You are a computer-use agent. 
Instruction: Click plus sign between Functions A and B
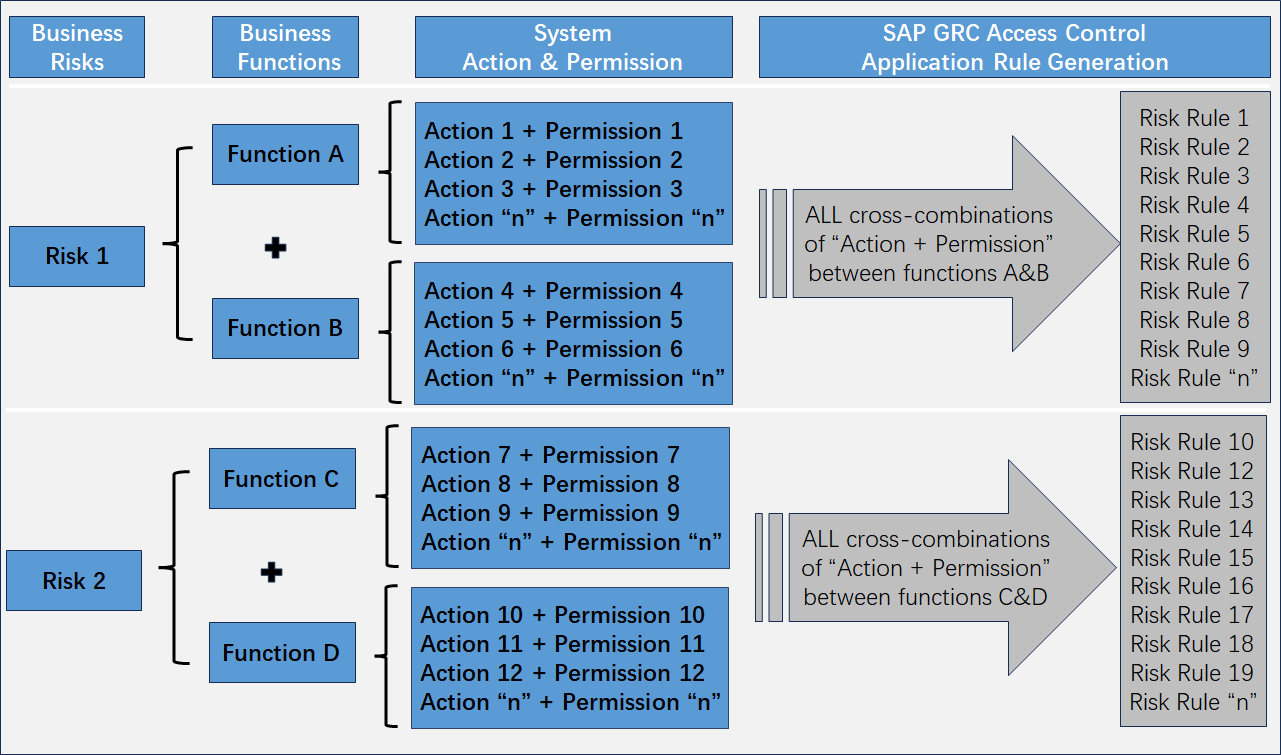pyautogui.click(x=275, y=248)
